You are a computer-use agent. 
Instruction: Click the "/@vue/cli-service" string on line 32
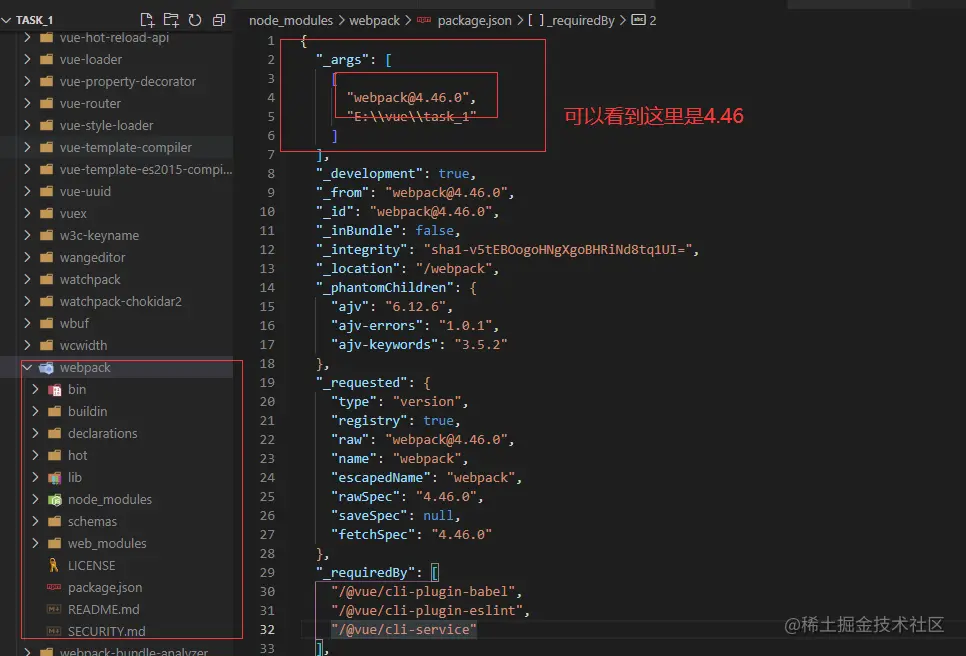click(x=404, y=630)
